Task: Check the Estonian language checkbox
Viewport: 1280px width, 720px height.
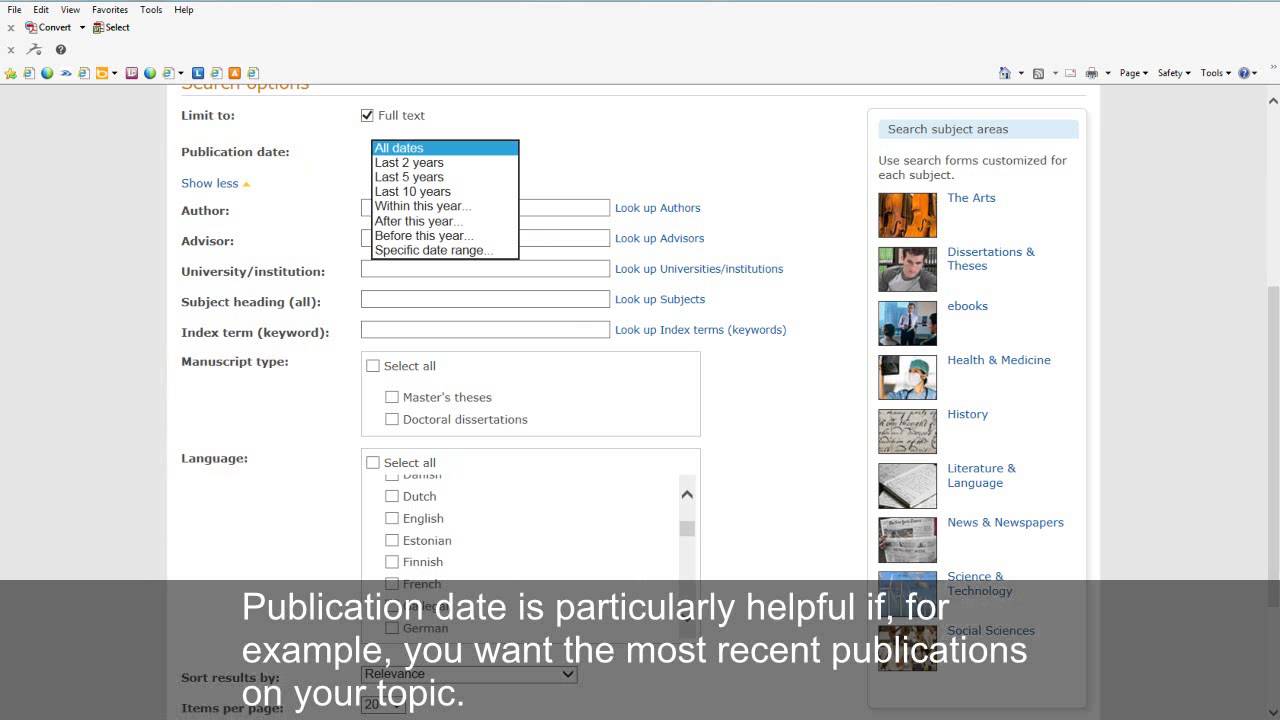Action: (392, 540)
